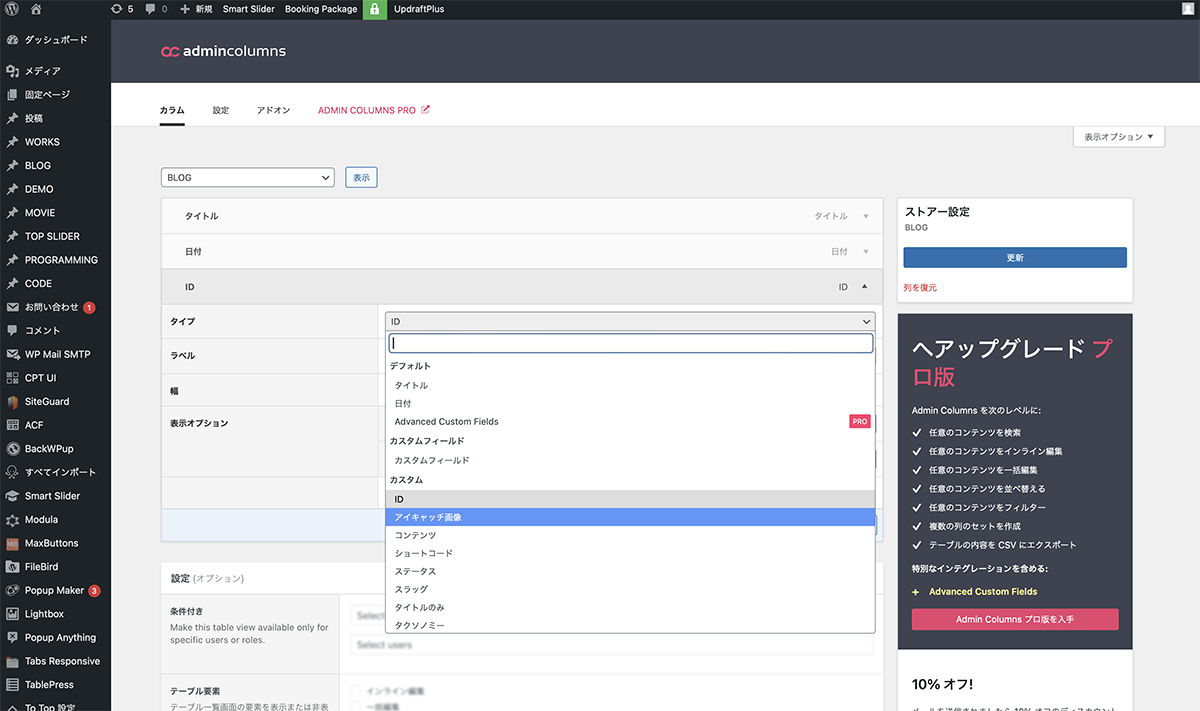Click the Admin Columns プロ版を入手 button

[x=1014, y=619]
